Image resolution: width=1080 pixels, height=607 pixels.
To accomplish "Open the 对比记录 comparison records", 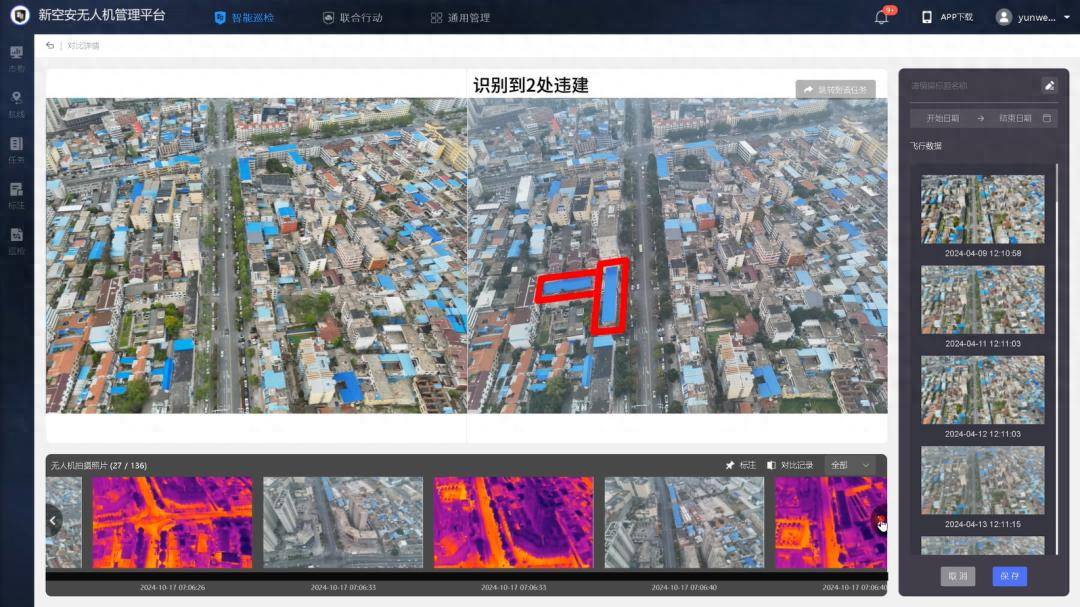I will [x=789, y=465].
